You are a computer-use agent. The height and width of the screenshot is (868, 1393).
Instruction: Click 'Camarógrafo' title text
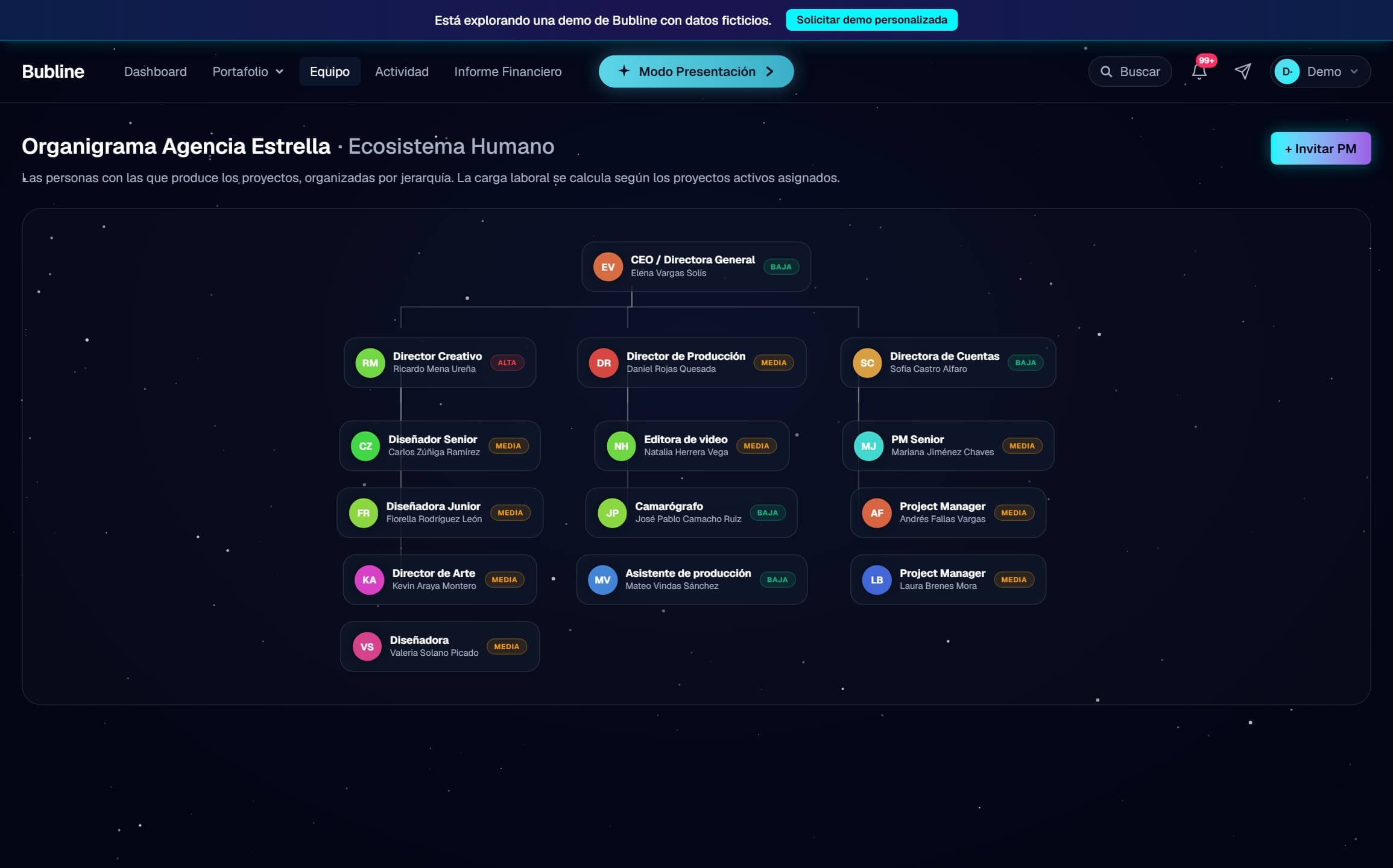coord(669,506)
